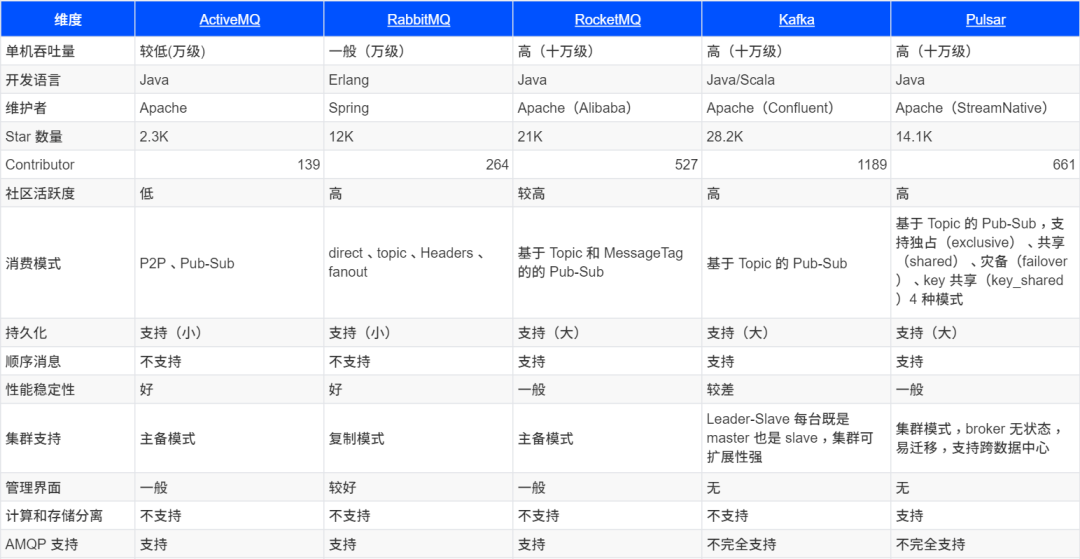Select the AMQP 支持 row label
The width and height of the screenshot is (1080, 559).
(x=41, y=545)
